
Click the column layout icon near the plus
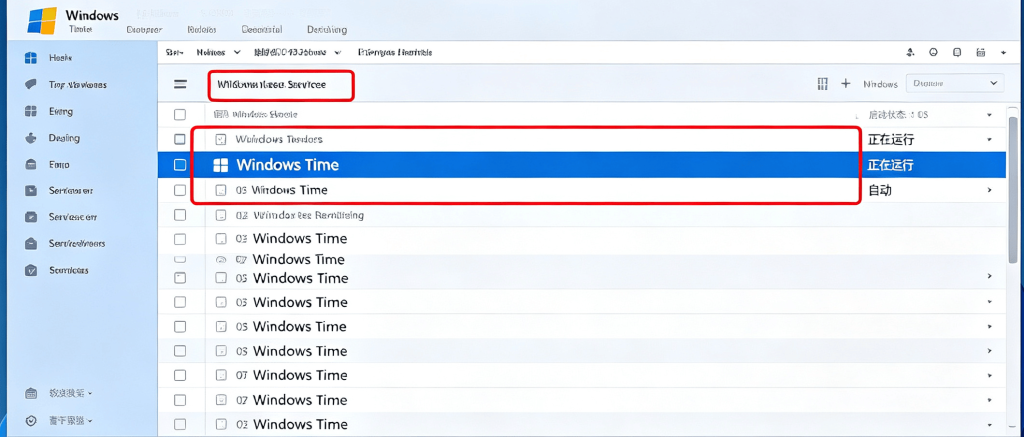823,84
